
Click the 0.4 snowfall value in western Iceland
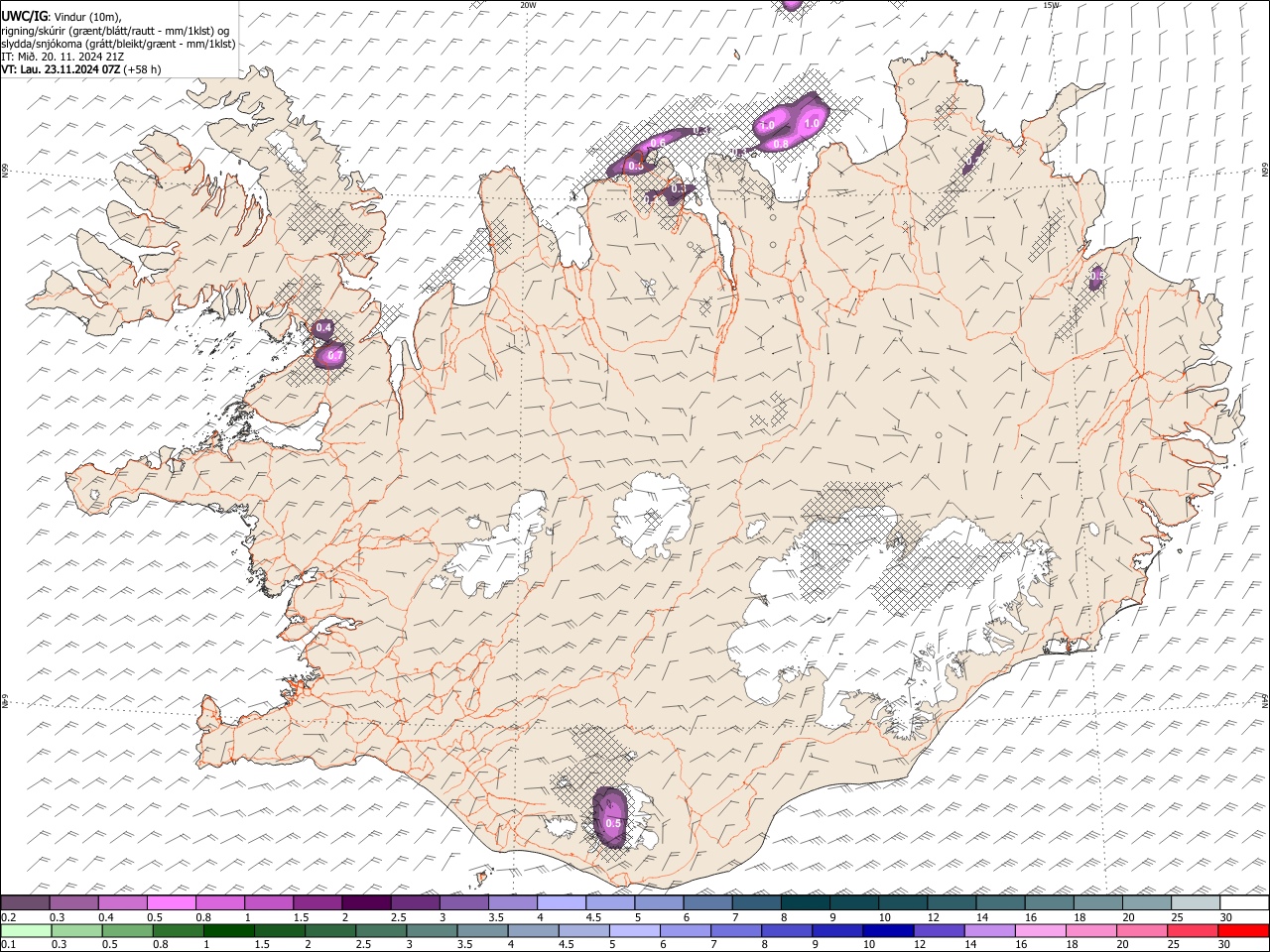coord(323,328)
